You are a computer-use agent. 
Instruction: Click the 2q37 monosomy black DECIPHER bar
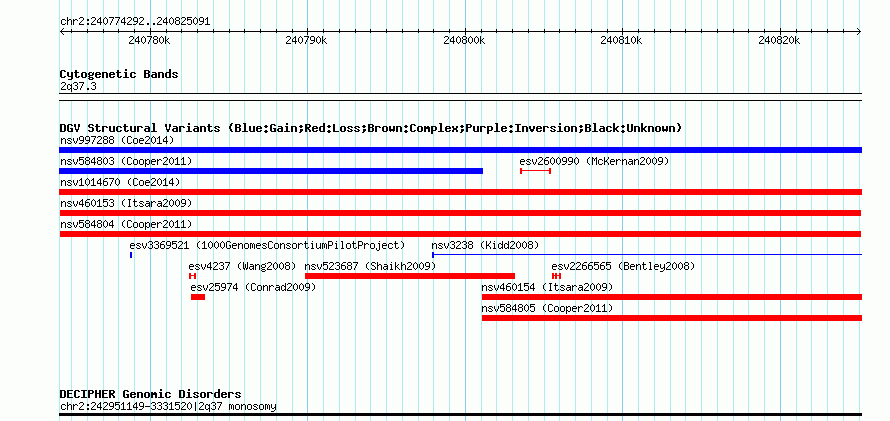click(x=460, y=415)
